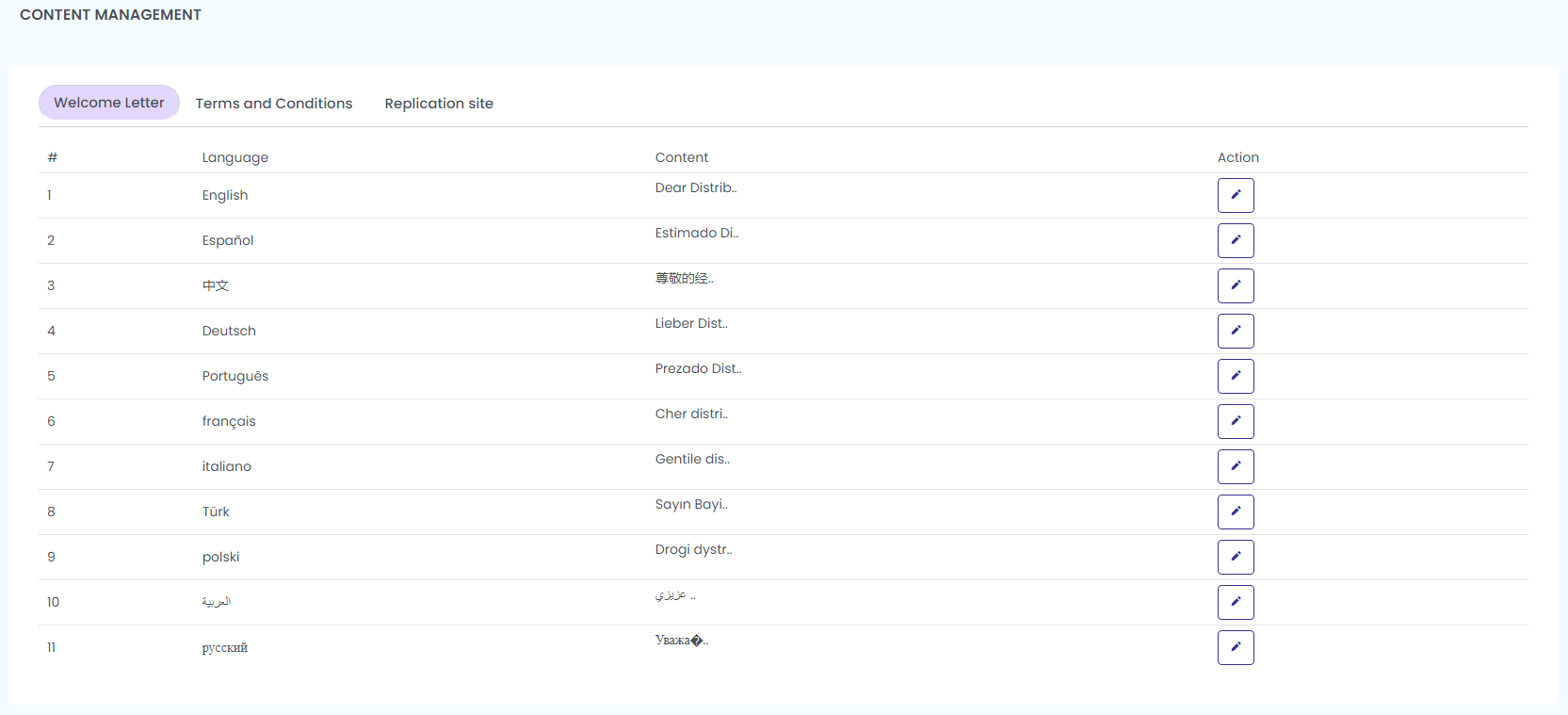Edit the Türk welcome letter
1568x715 pixels.
click(1236, 512)
